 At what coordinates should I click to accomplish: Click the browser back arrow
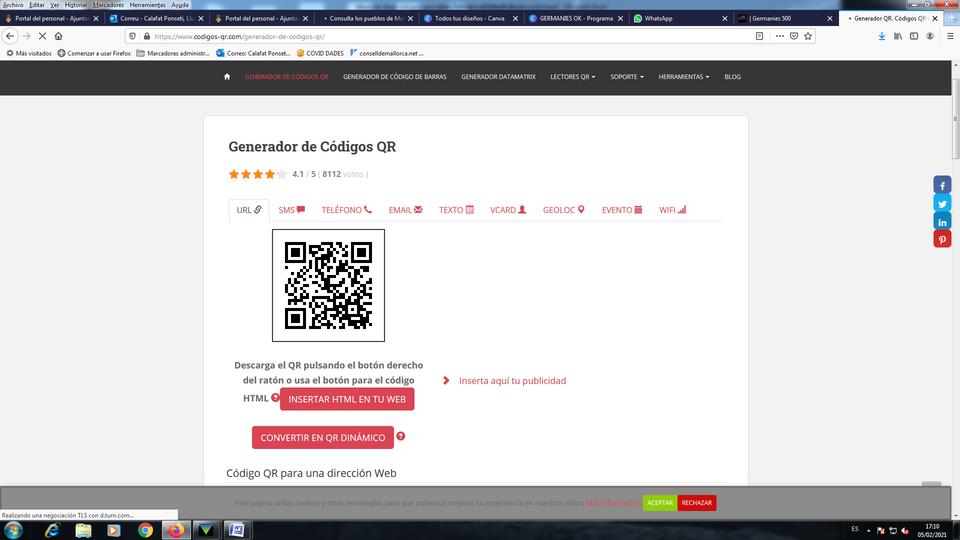pyautogui.click(x=10, y=36)
